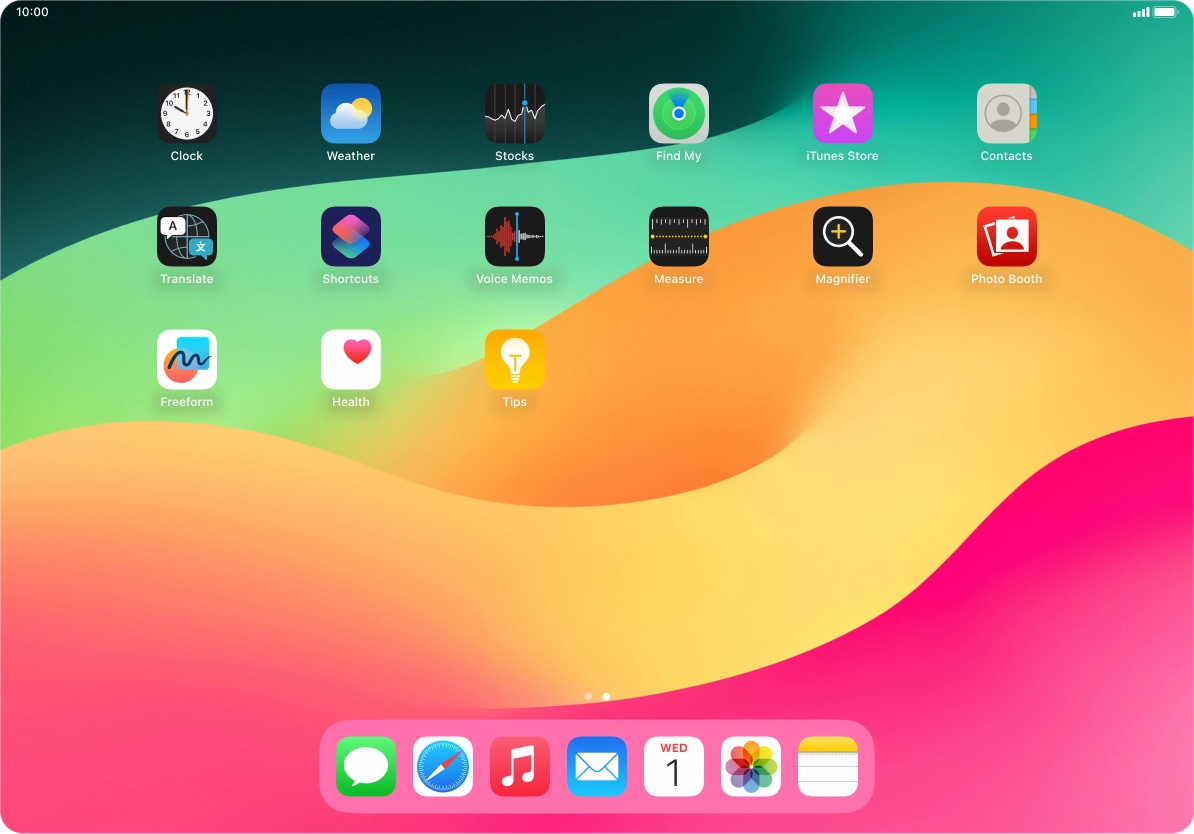The height and width of the screenshot is (834, 1194).
Task: Launch the Shortcuts app
Action: (350, 236)
